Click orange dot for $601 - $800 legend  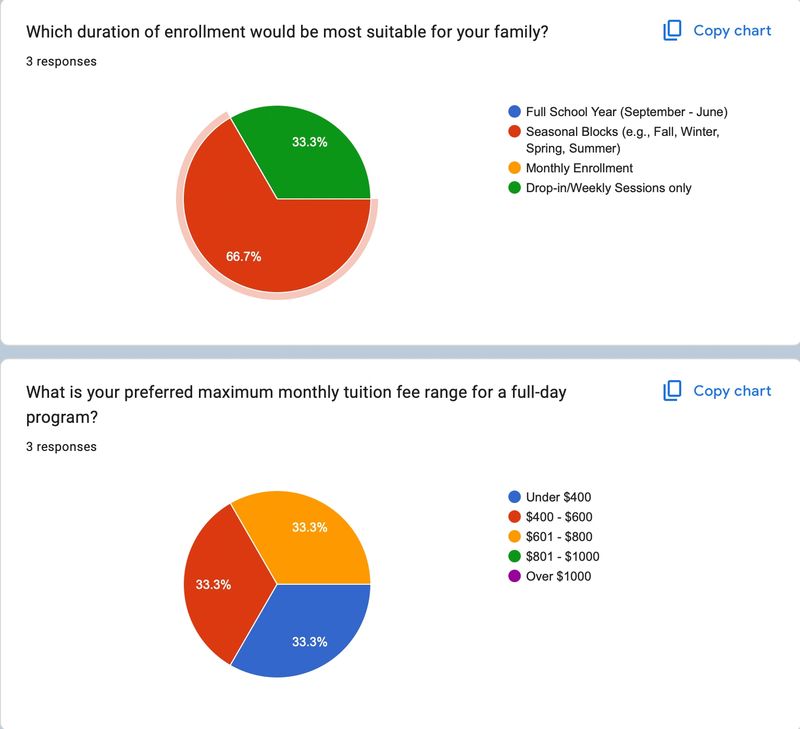(514, 537)
